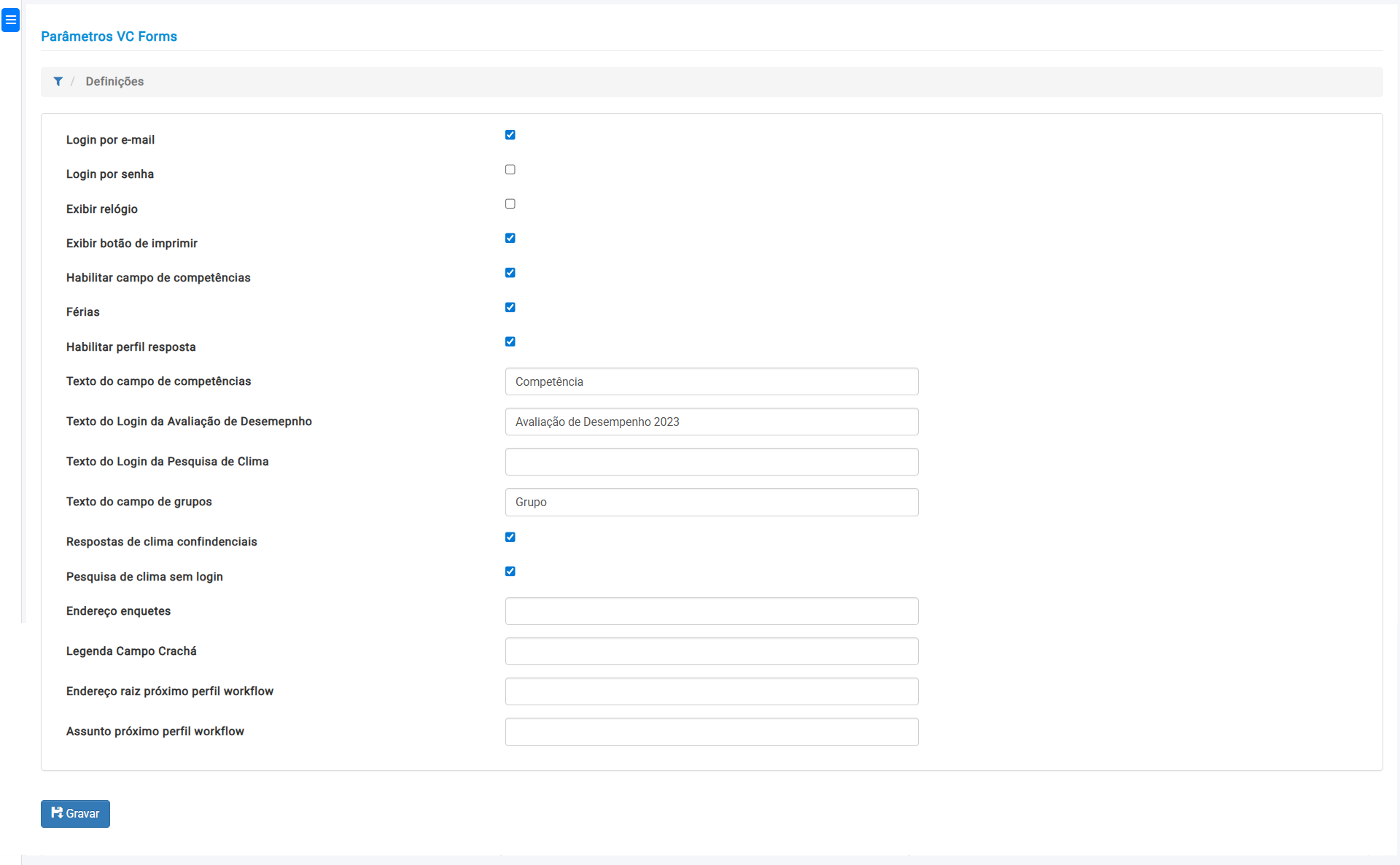Toggle Habilitar campo de competências checkbox
The image size is (1400, 865).
tap(510, 273)
